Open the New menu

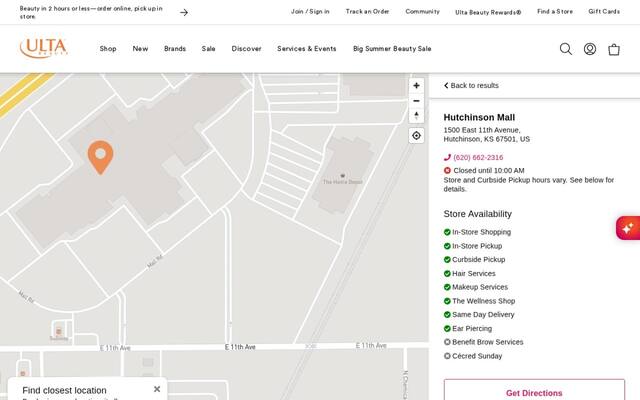tap(140, 49)
